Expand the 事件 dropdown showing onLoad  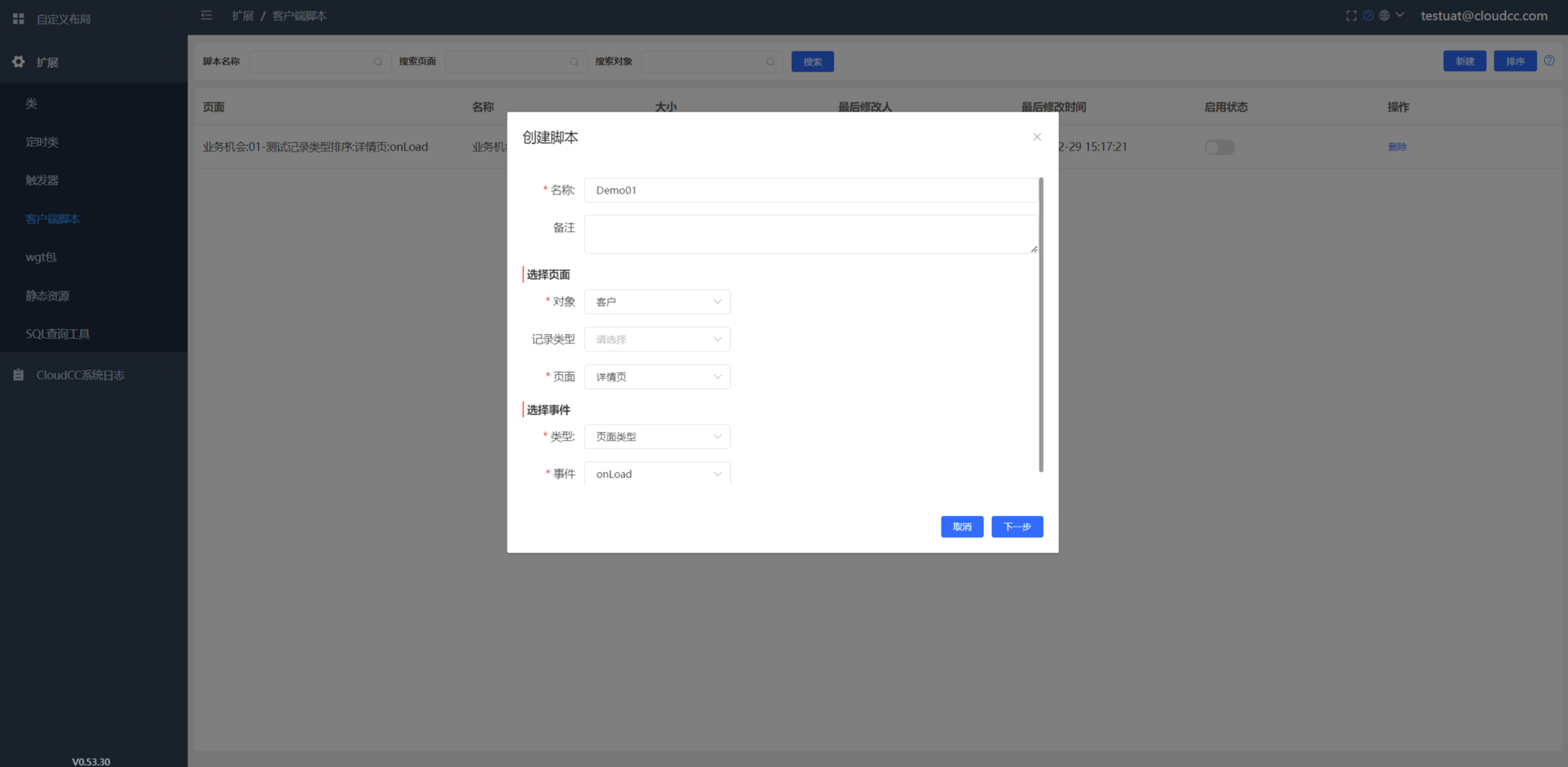657,474
